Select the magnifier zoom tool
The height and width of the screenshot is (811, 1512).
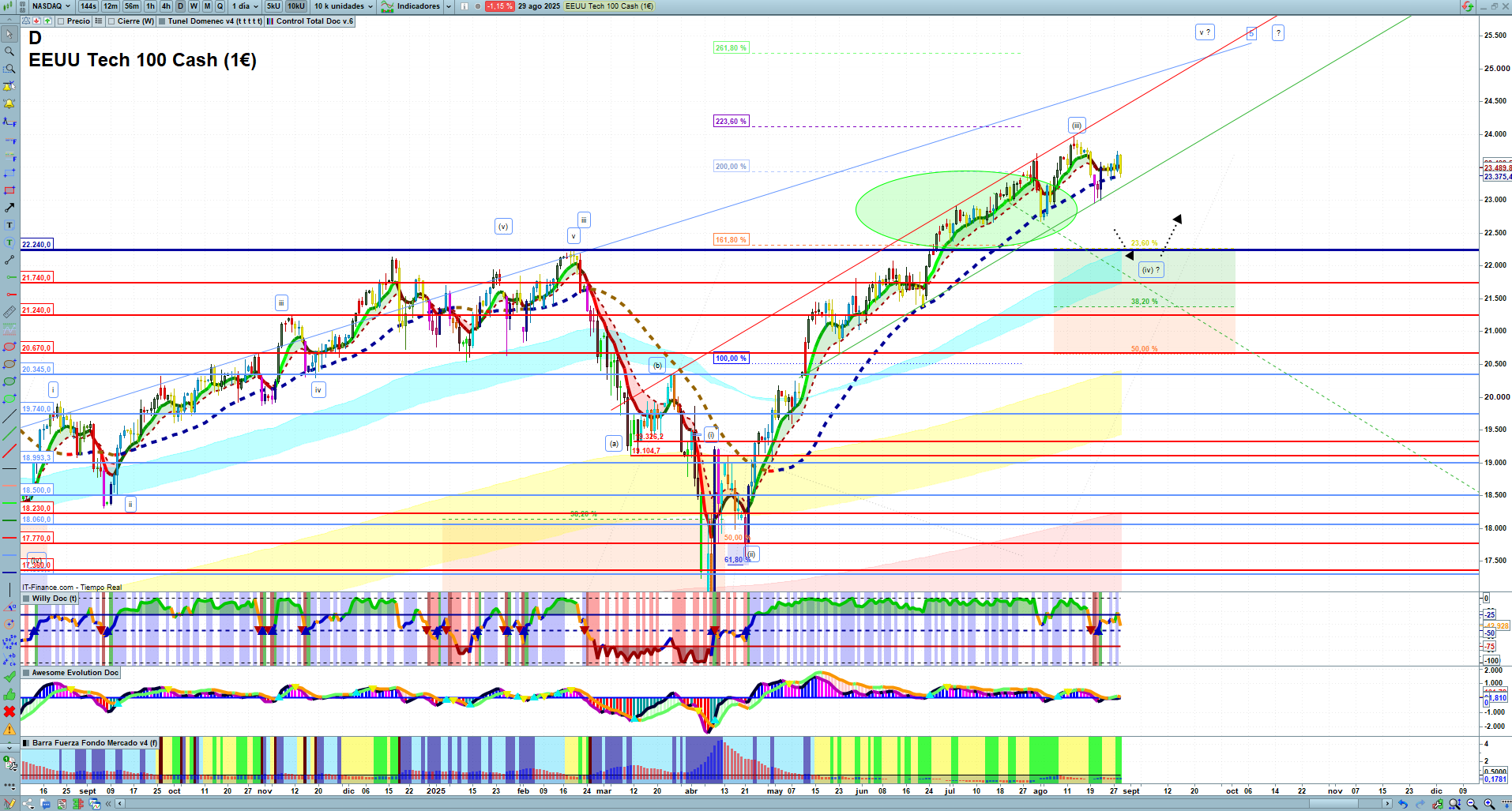[x=9, y=51]
